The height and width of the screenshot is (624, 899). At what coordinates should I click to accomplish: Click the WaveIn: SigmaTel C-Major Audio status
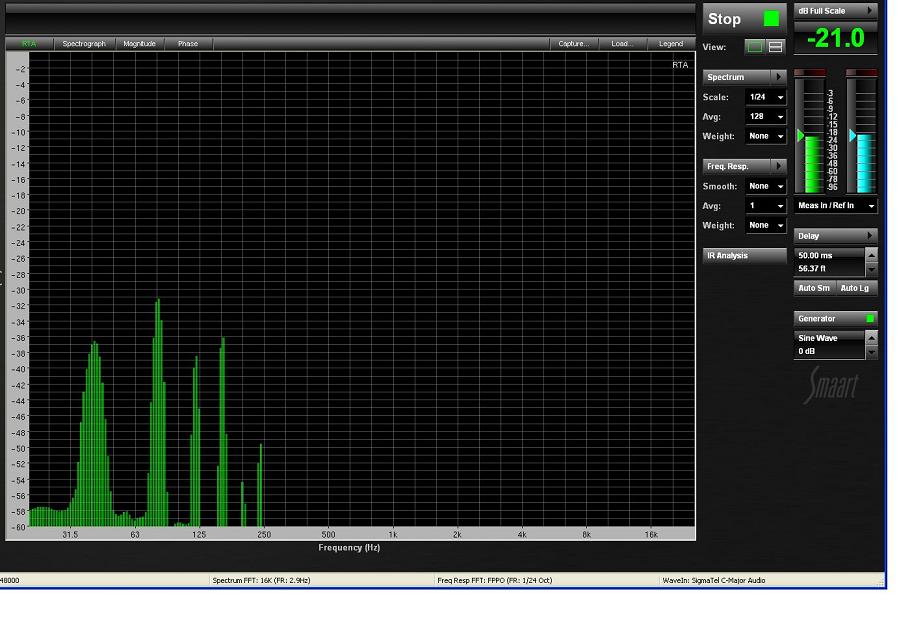(714, 580)
